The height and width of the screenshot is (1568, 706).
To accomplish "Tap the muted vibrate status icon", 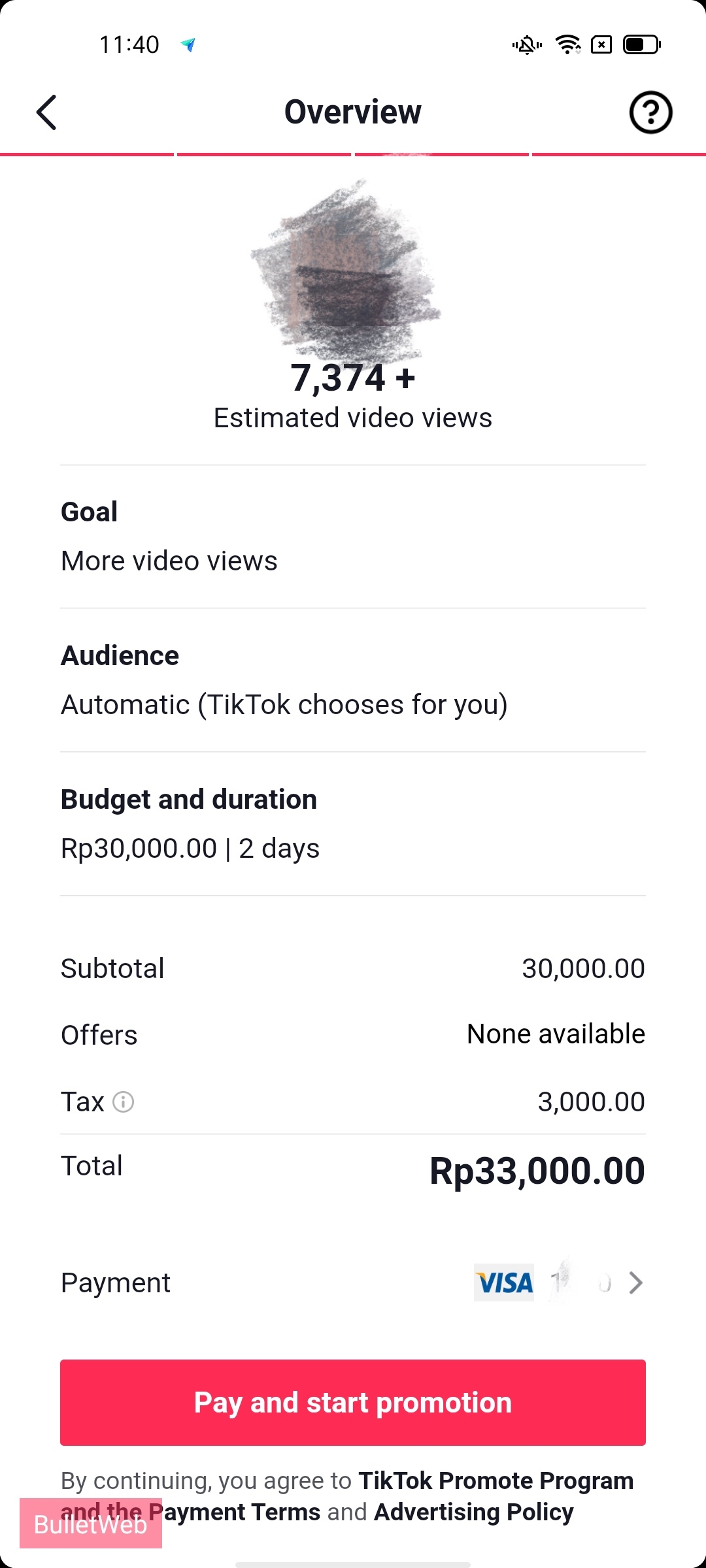I will pyautogui.click(x=527, y=45).
